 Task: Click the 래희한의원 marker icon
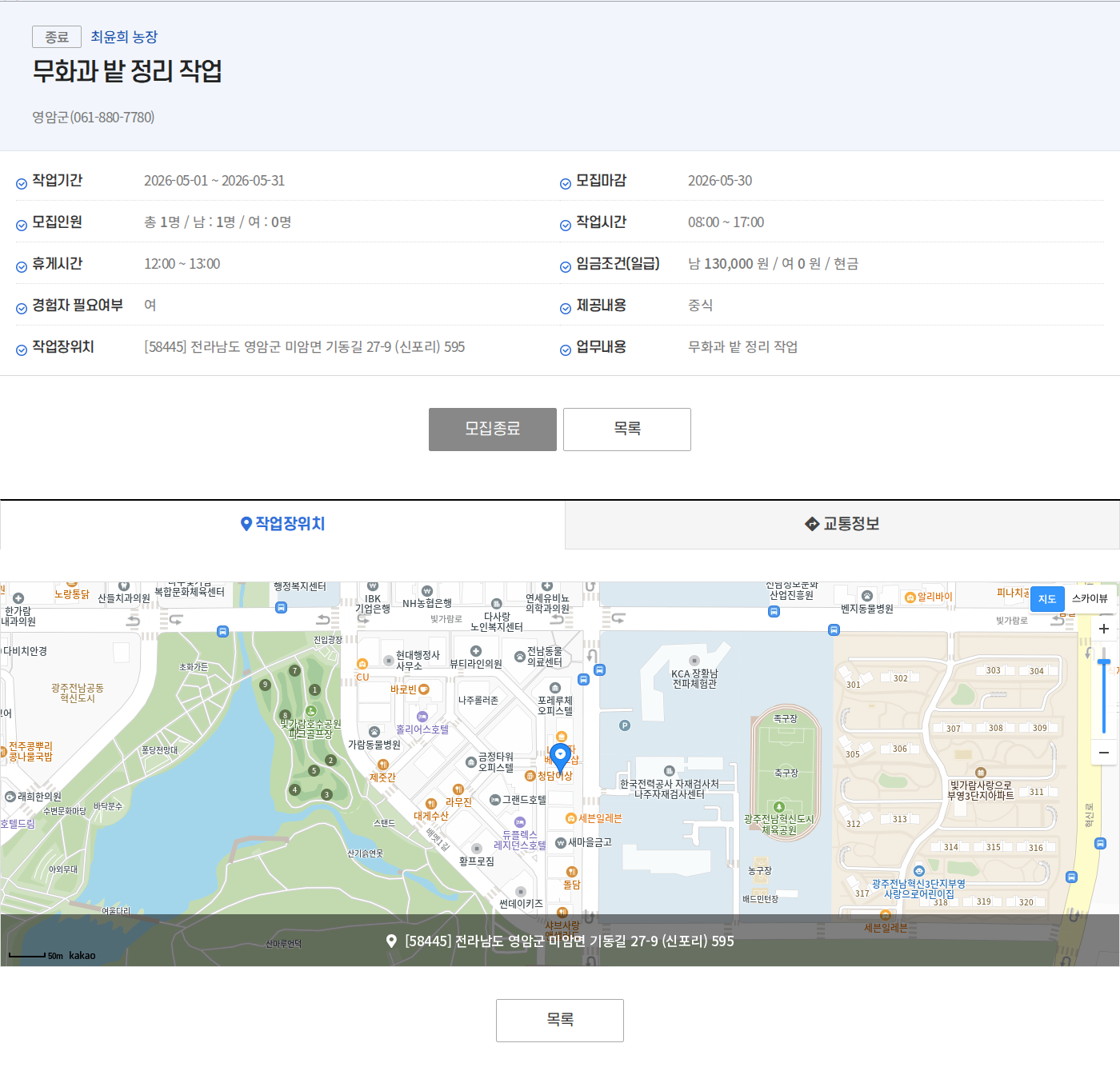point(10,797)
